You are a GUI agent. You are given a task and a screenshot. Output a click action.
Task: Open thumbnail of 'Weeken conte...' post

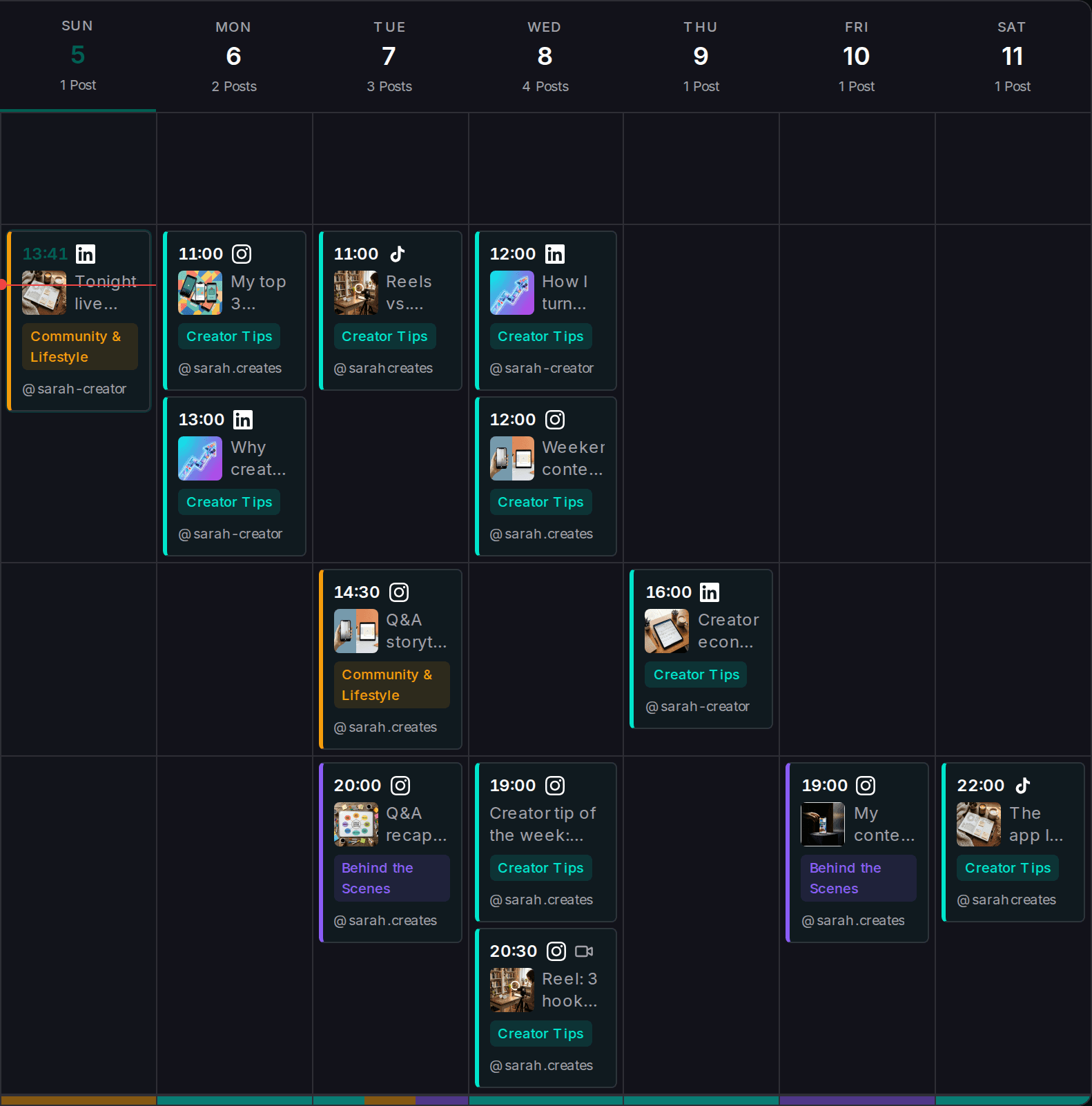512,458
